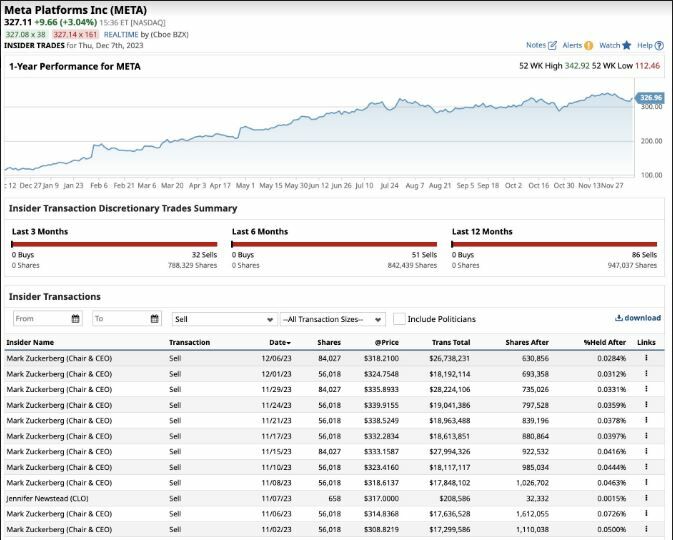Open links menu for Jennifer Newstead row
Viewport: 673px width, 540px height.
point(646,498)
